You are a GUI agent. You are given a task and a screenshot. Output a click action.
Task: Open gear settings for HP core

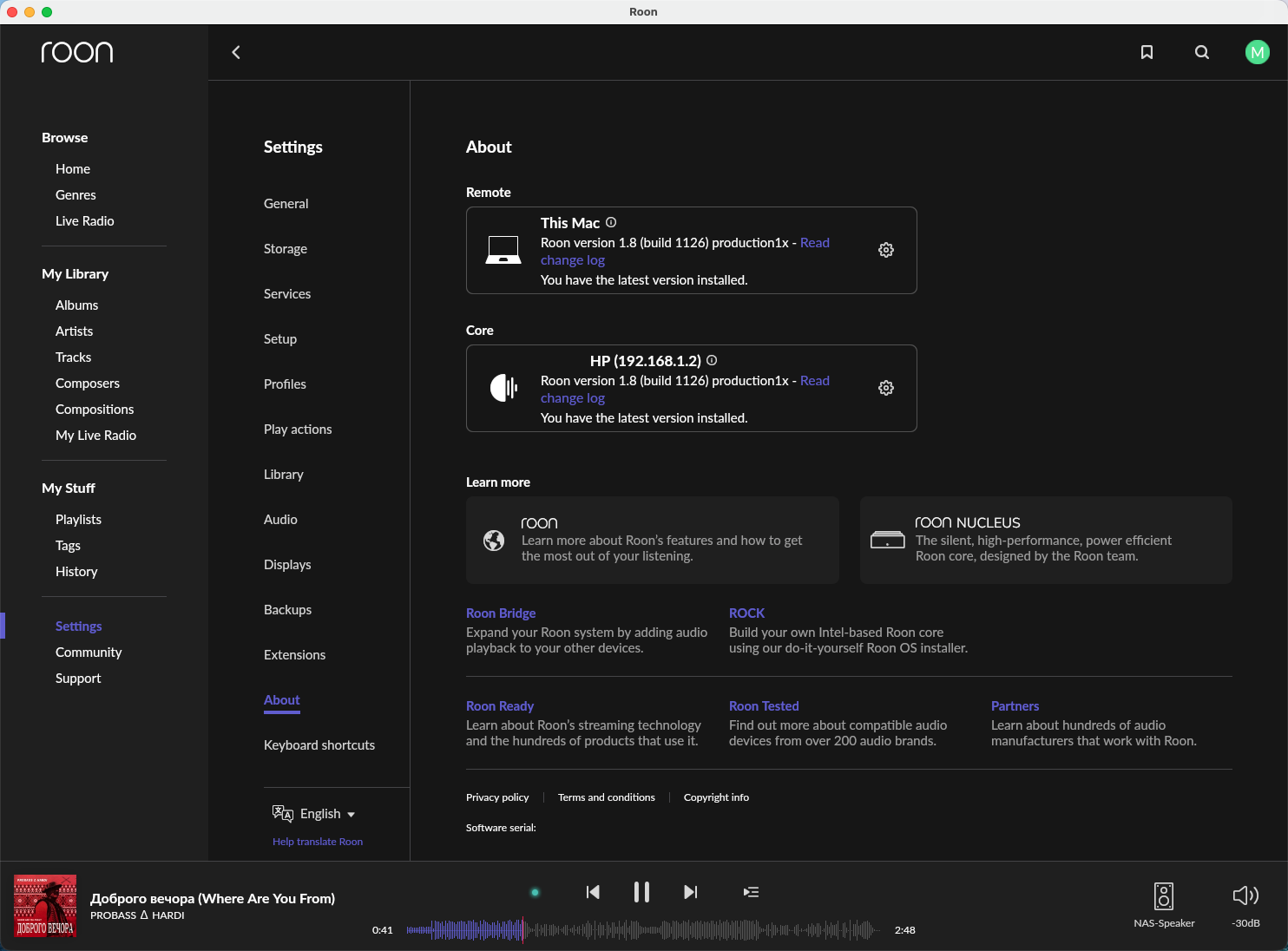[886, 388]
